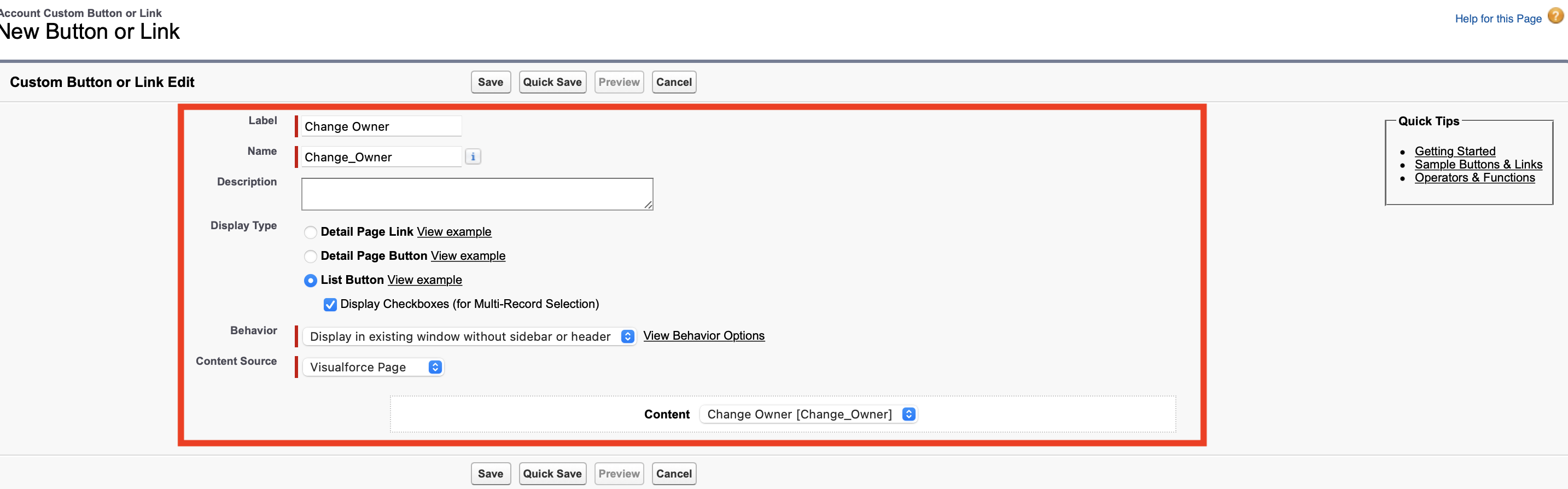Select Detail Page Link radio button
The width and height of the screenshot is (1568, 489).
(311, 232)
